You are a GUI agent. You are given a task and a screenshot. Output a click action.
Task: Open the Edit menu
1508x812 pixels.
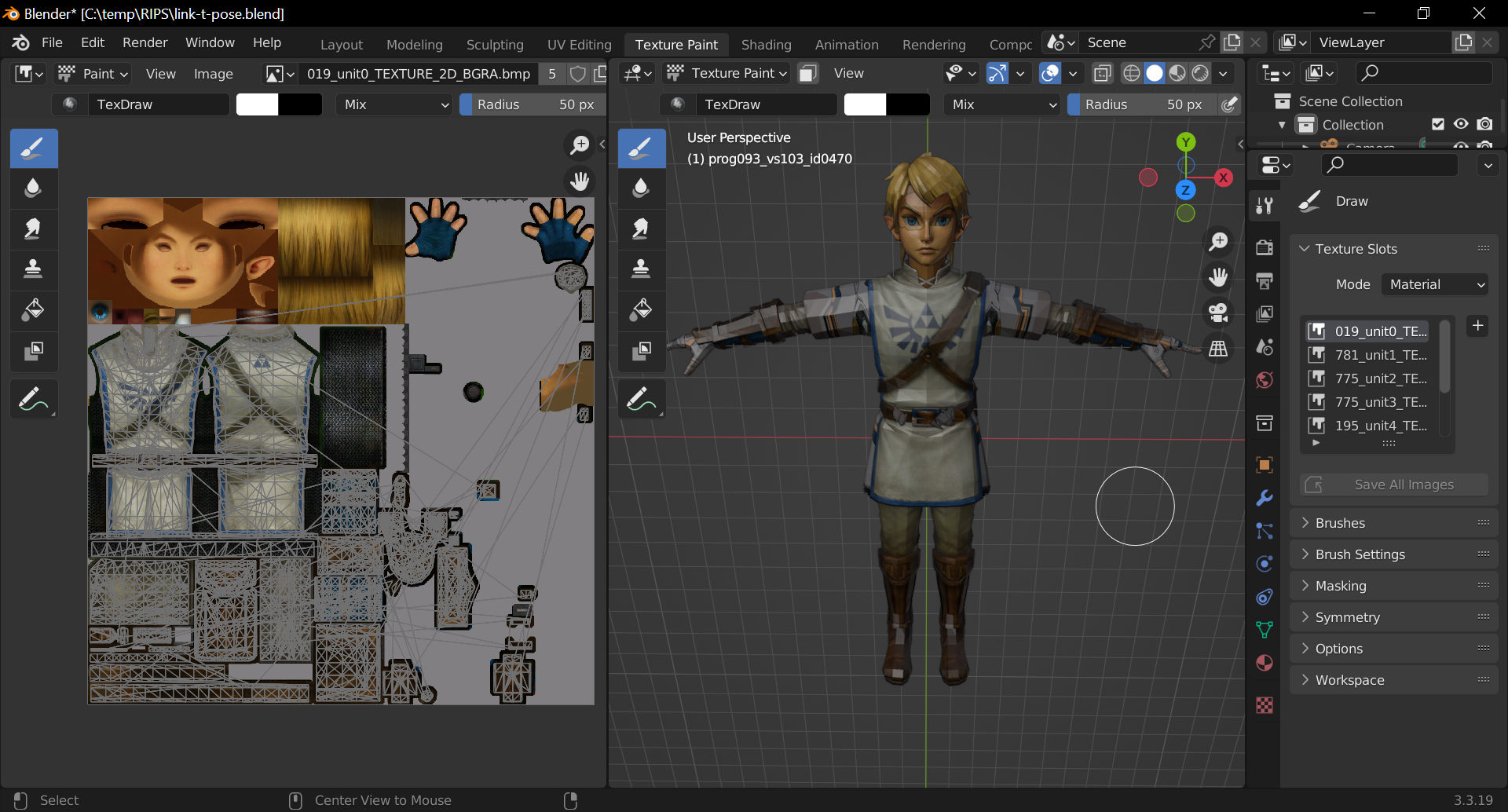coord(93,42)
